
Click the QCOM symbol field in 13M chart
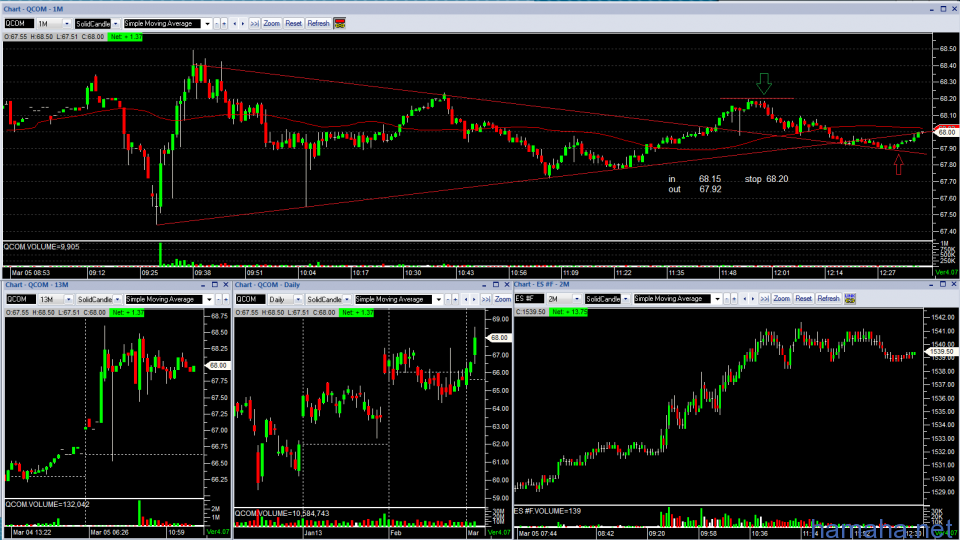click(x=21, y=299)
